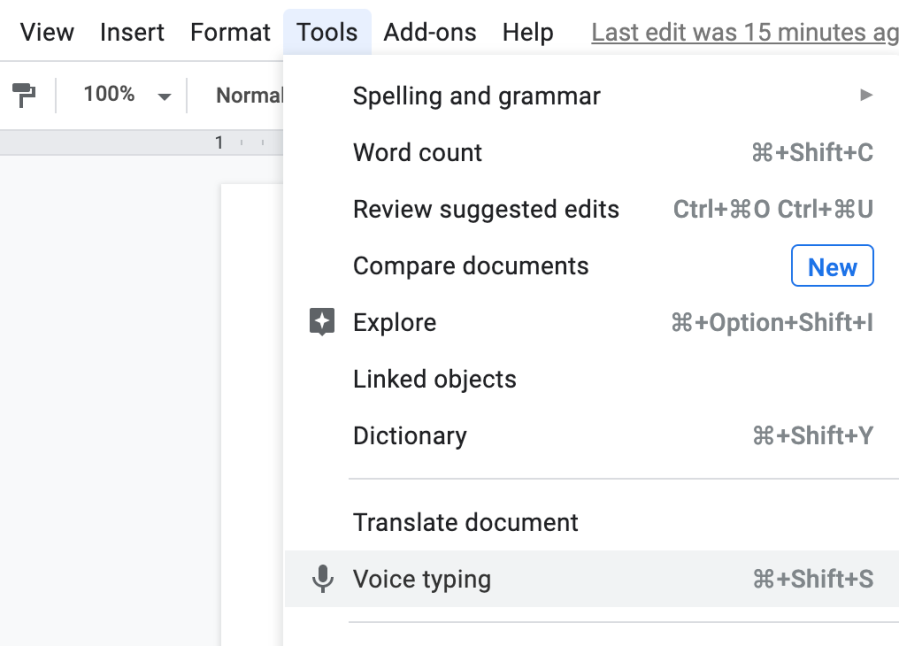Open Explore from the Tools menu
This screenshot has height=646, width=899.
592,322
